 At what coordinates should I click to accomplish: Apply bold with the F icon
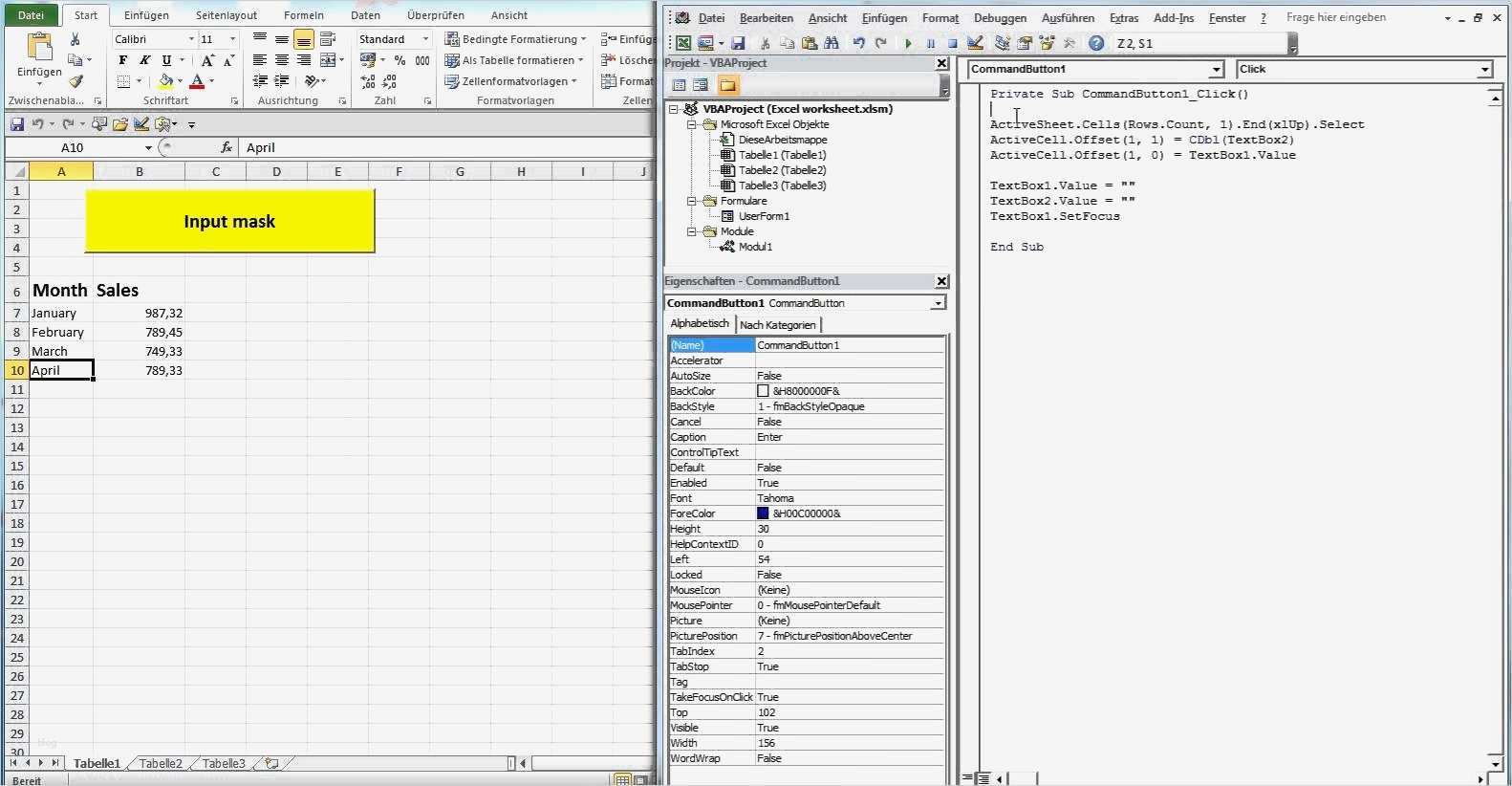tap(122, 60)
